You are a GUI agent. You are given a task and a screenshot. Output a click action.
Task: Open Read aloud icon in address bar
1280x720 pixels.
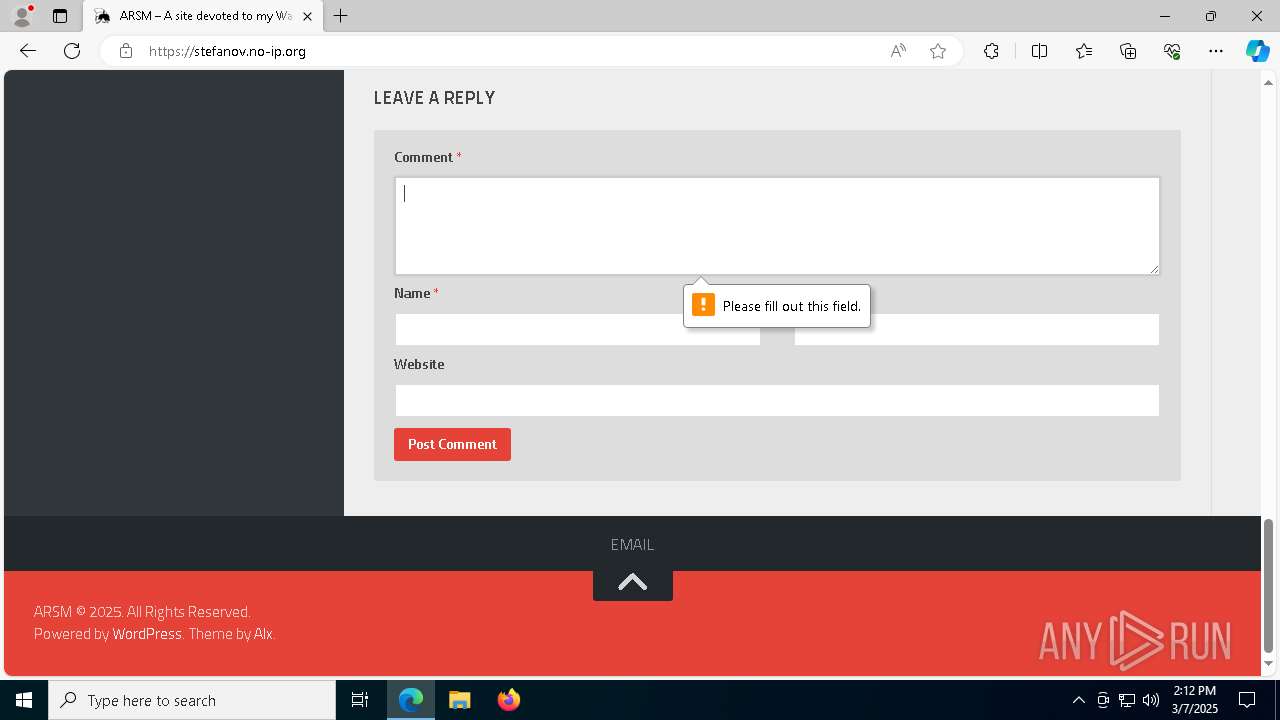coord(898,51)
